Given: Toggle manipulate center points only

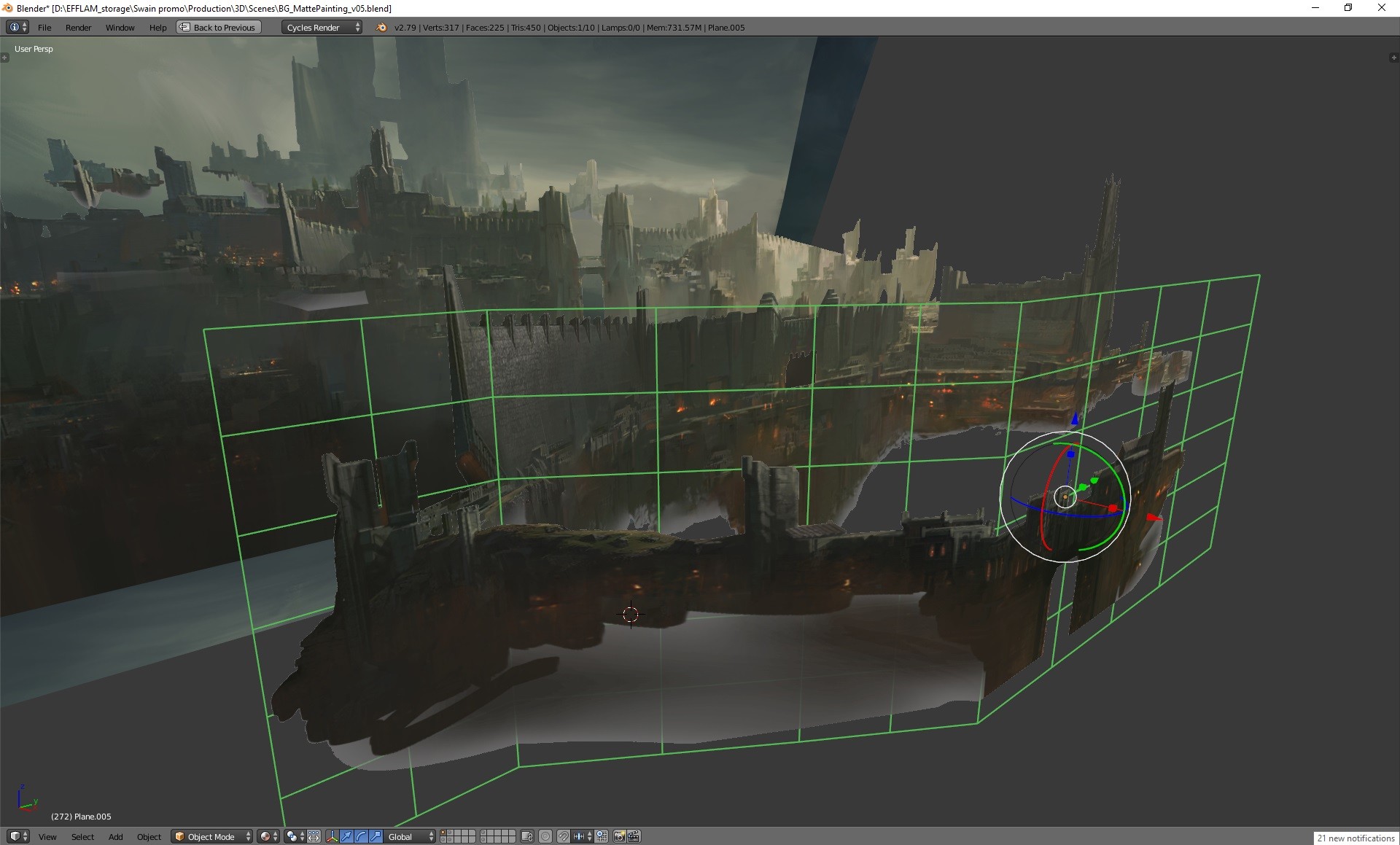Looking at the screenshot, I should click(x=314, y=836).
